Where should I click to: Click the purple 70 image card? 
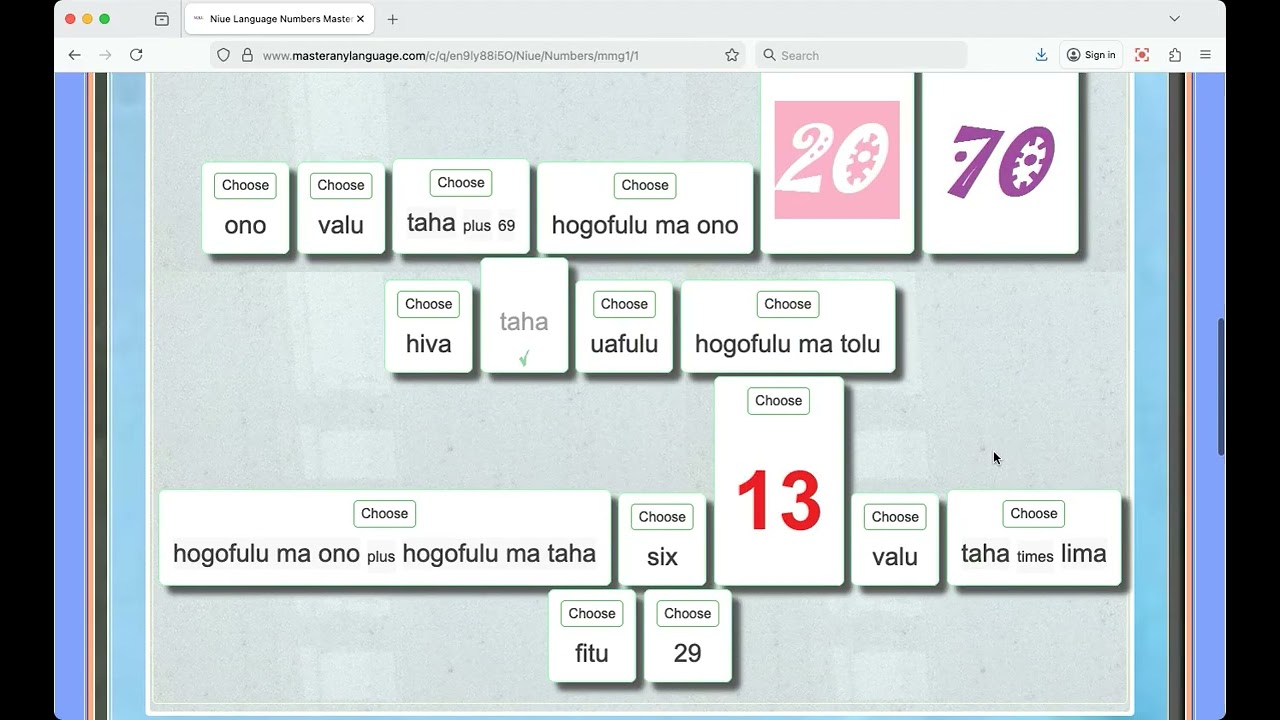1001,160
